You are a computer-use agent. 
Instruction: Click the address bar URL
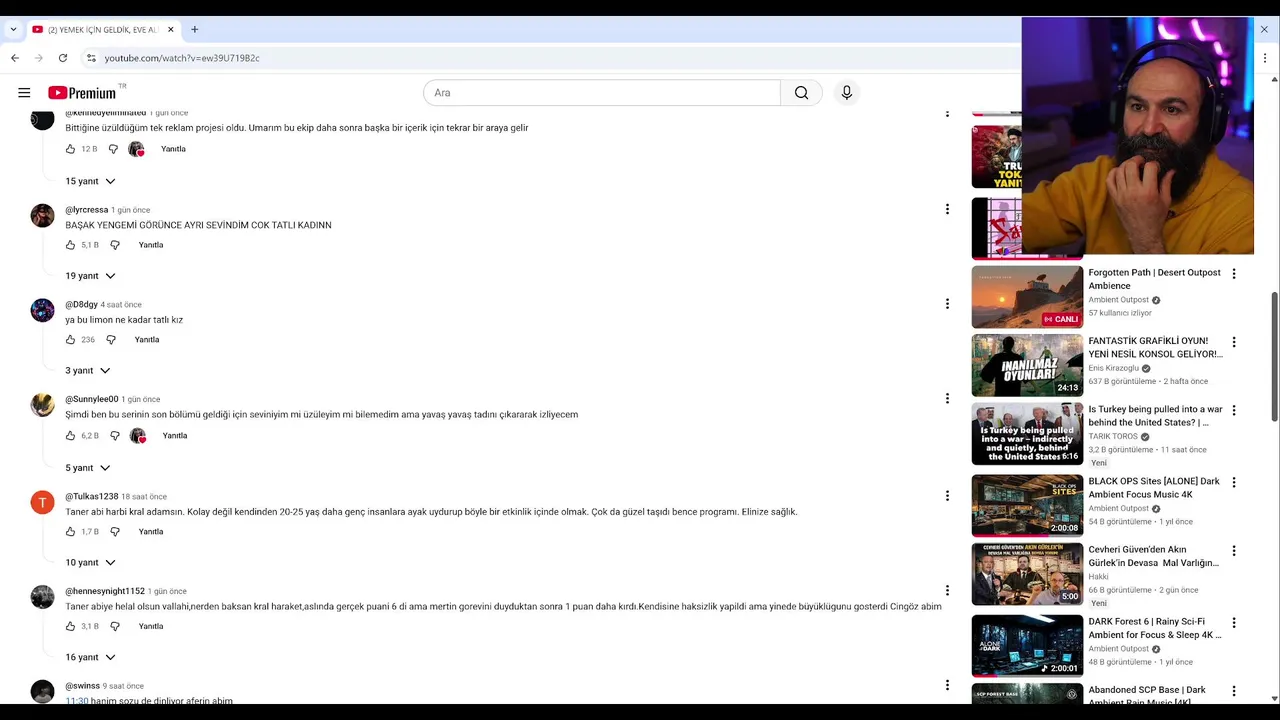pyautogui.click(x=182, y=58)
